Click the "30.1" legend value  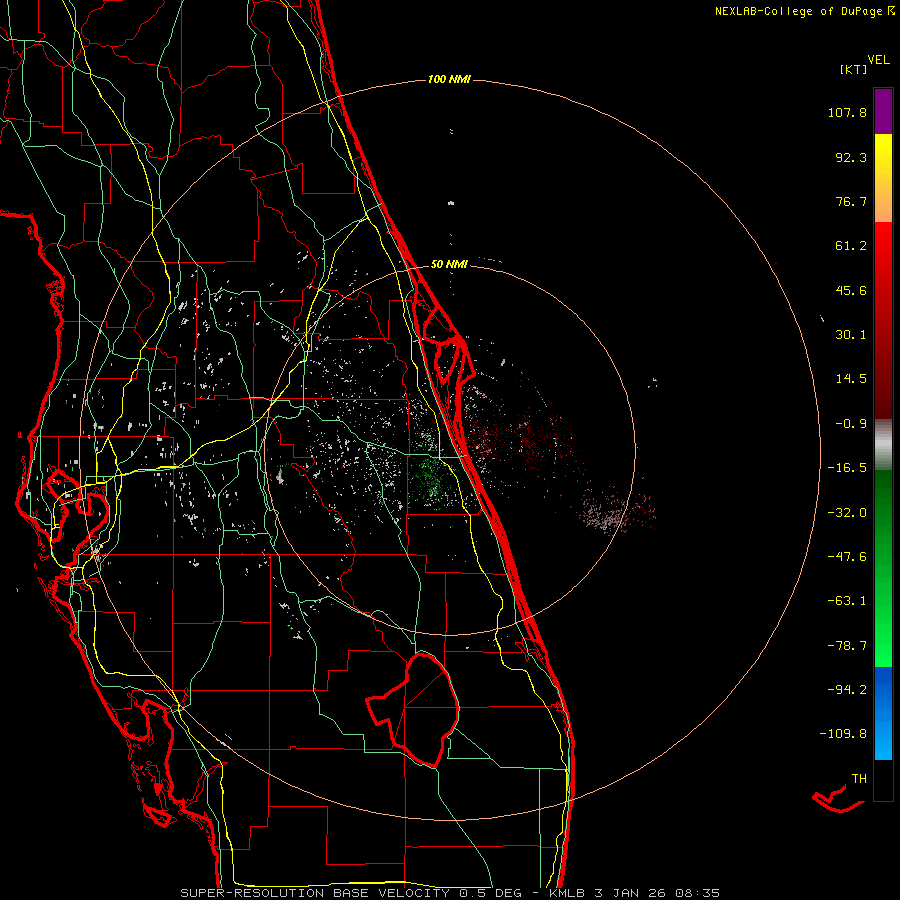[851, 335]
